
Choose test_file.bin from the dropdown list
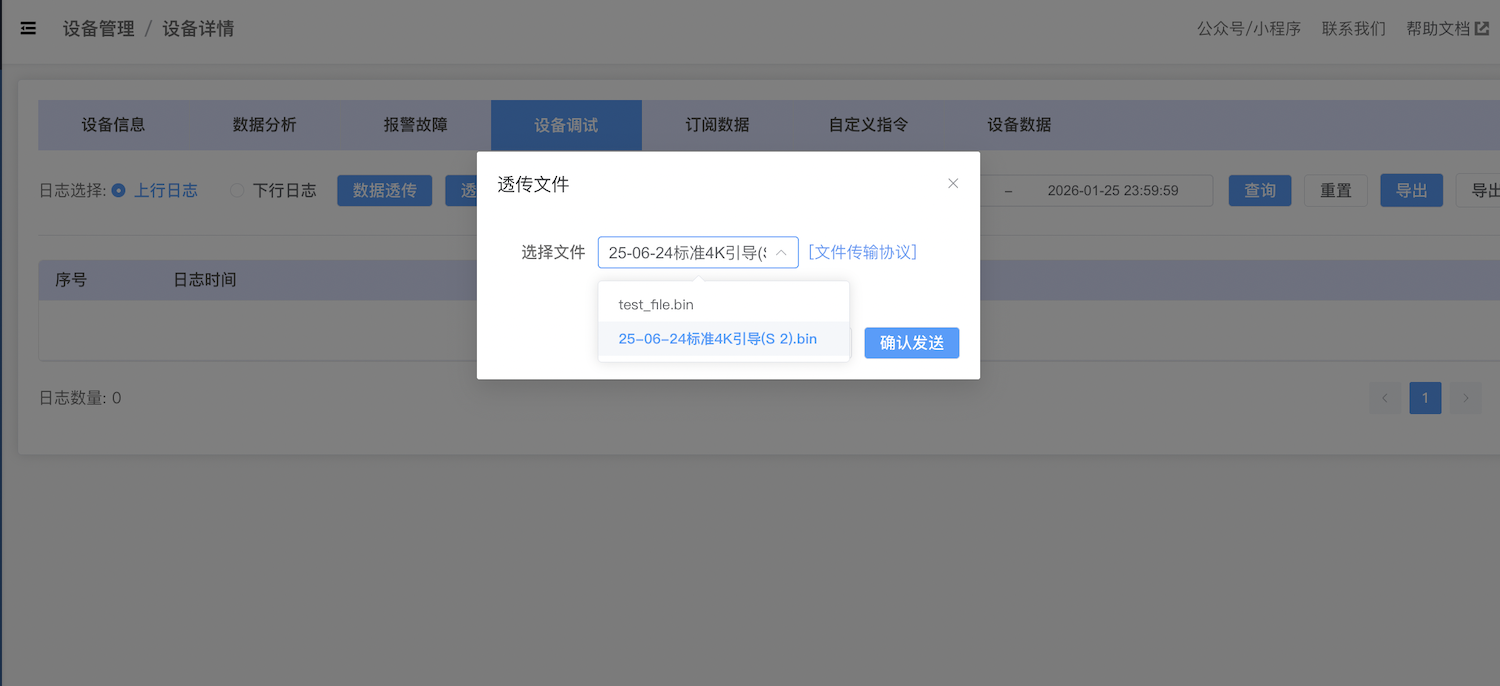[656, 304]
